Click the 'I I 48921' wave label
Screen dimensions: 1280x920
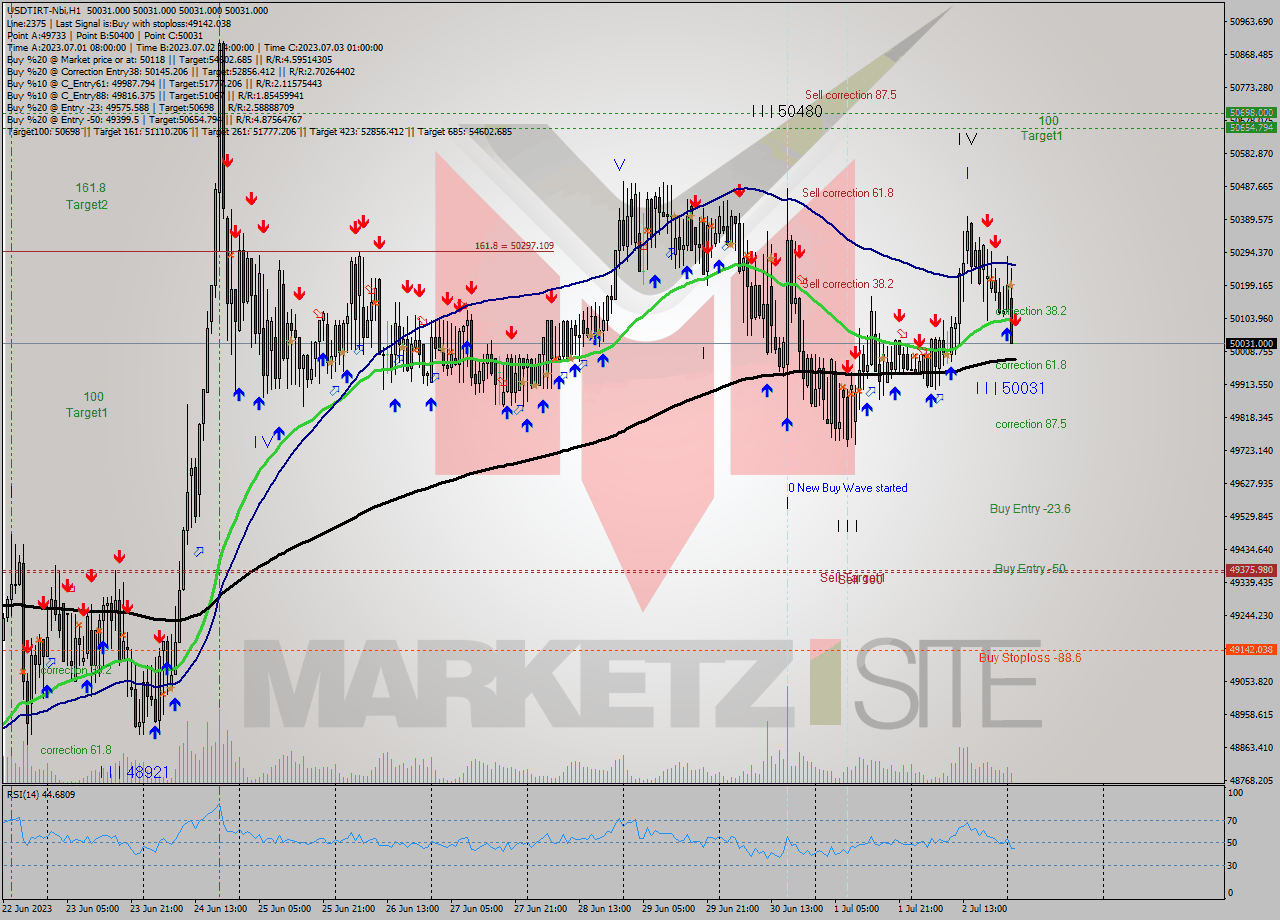[x=134, y=772]
